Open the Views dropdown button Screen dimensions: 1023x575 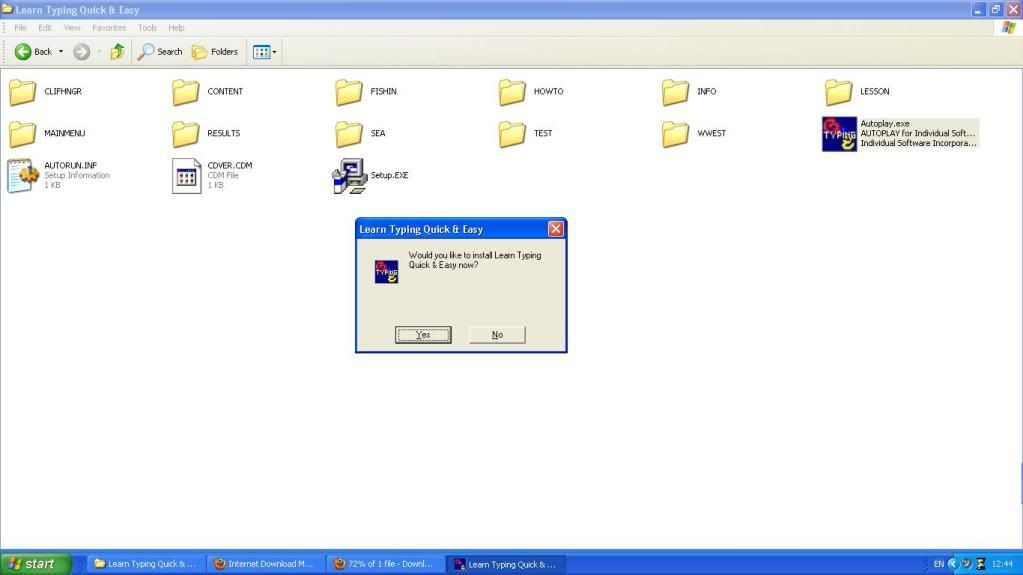pos(264,52)
